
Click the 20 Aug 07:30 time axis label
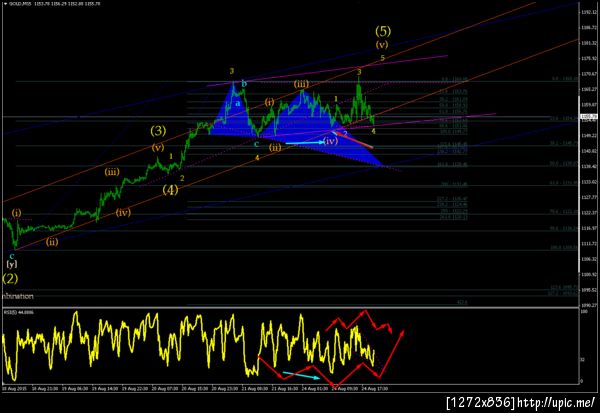point(165,388)
